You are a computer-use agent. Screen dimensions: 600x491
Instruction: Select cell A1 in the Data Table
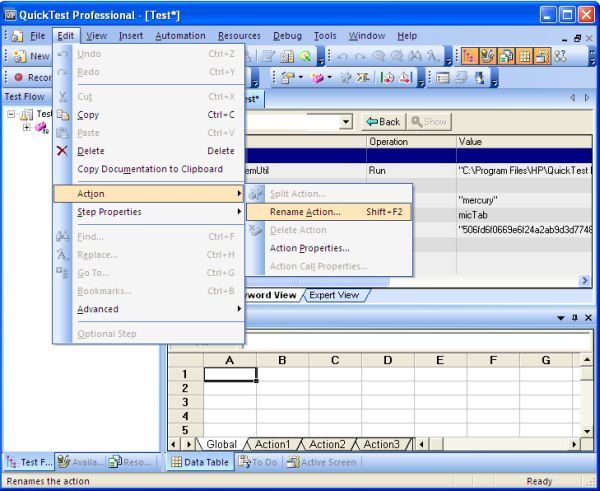click(x=230, y=374)
